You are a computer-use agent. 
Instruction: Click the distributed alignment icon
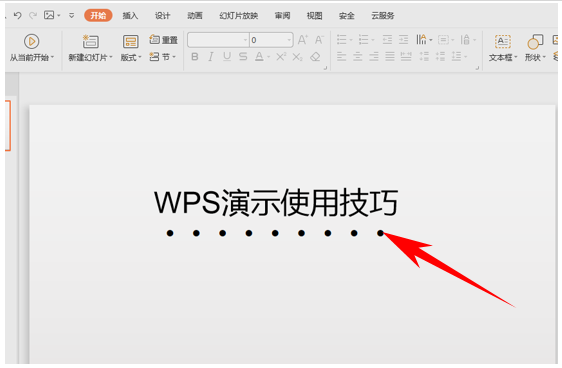(x=406, y=57)
